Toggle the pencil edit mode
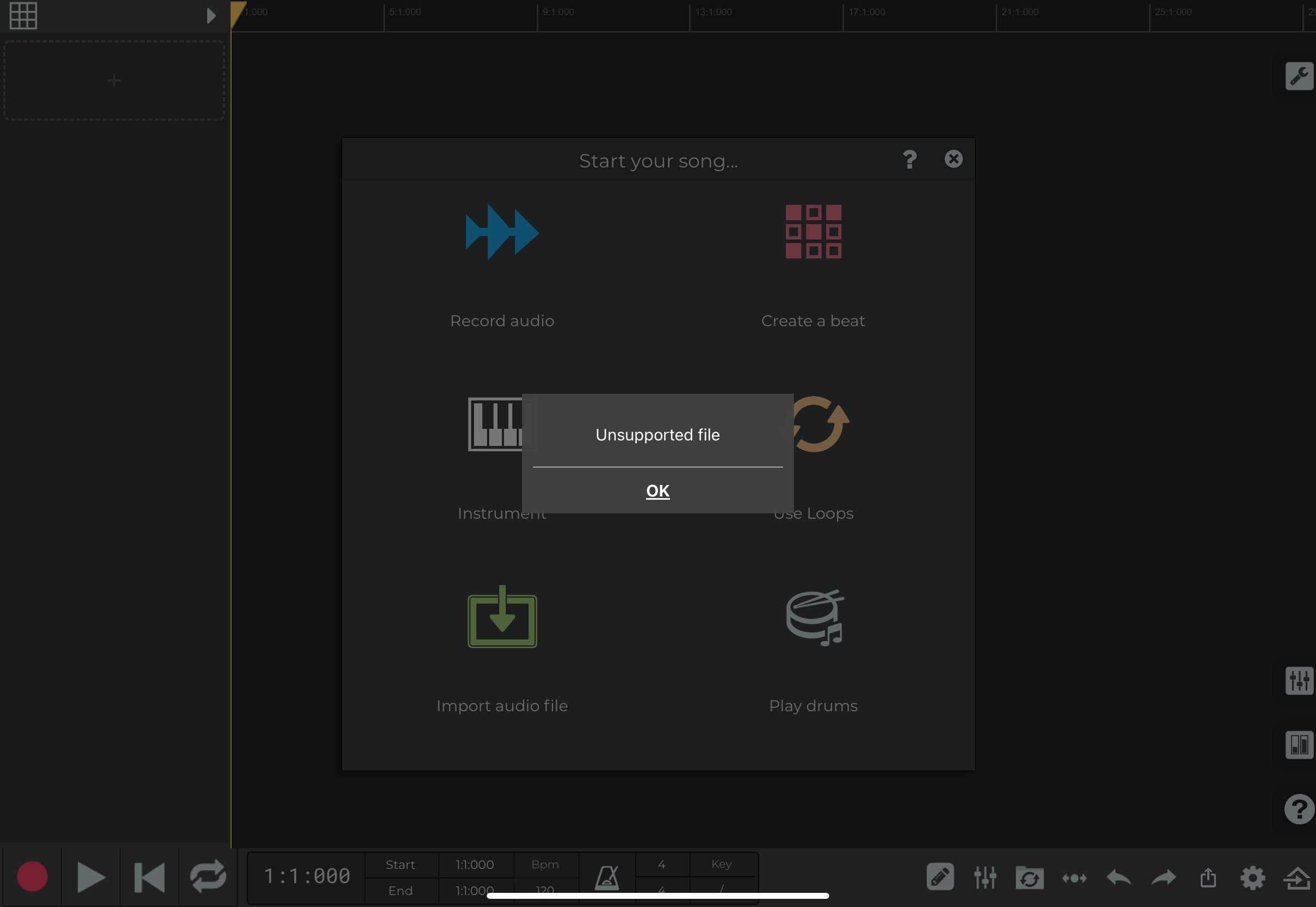 click(x=940, y=877)
